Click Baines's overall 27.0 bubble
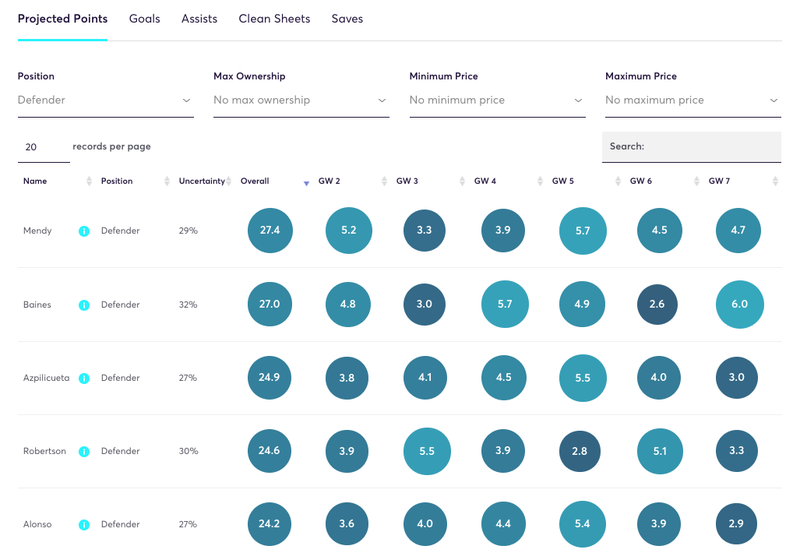Viewport: 800px width, 560px height. click(x=270, y=304)
